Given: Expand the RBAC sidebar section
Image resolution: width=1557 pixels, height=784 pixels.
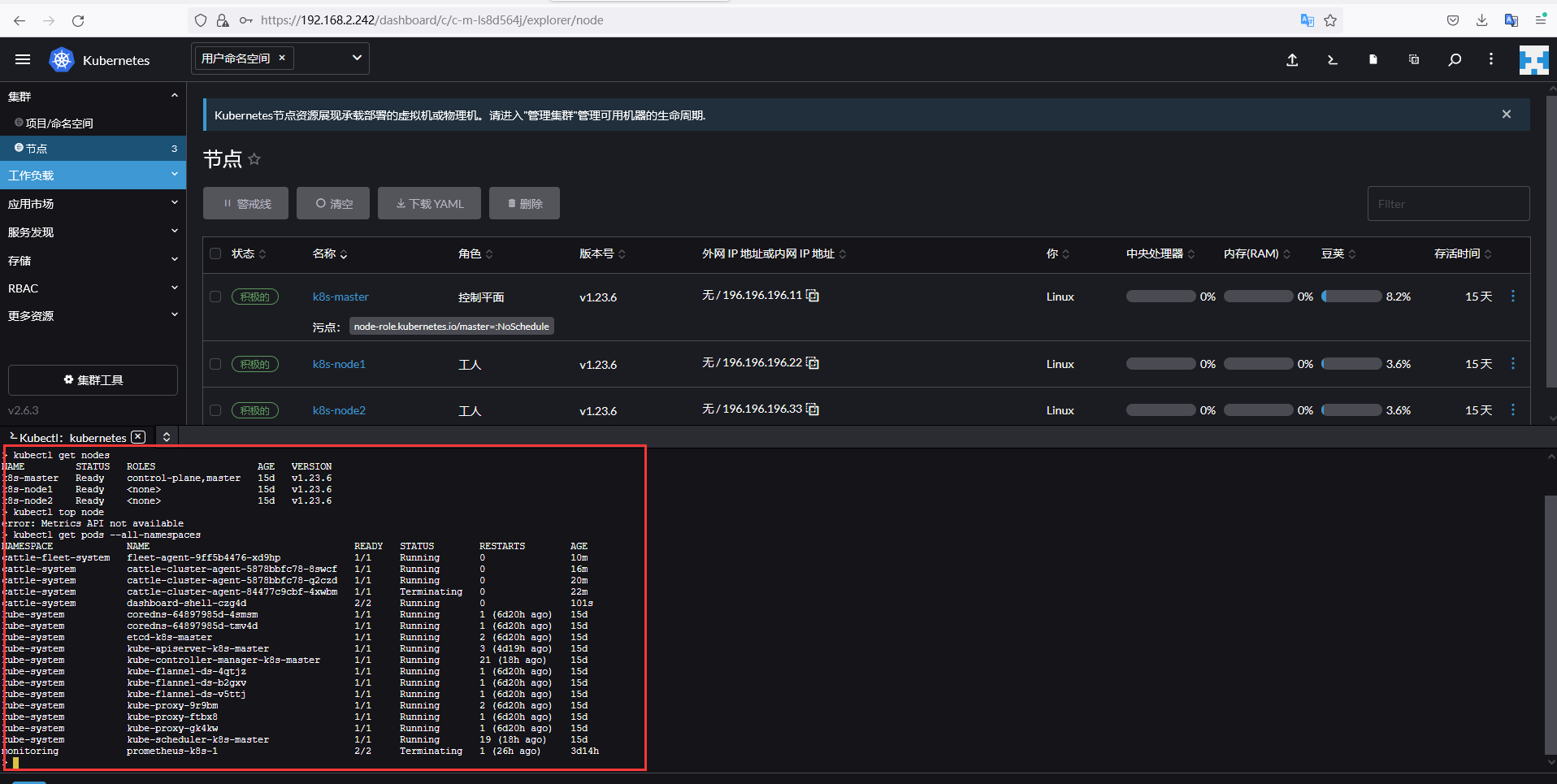Looking at the screenshot, I should [174, 288].
